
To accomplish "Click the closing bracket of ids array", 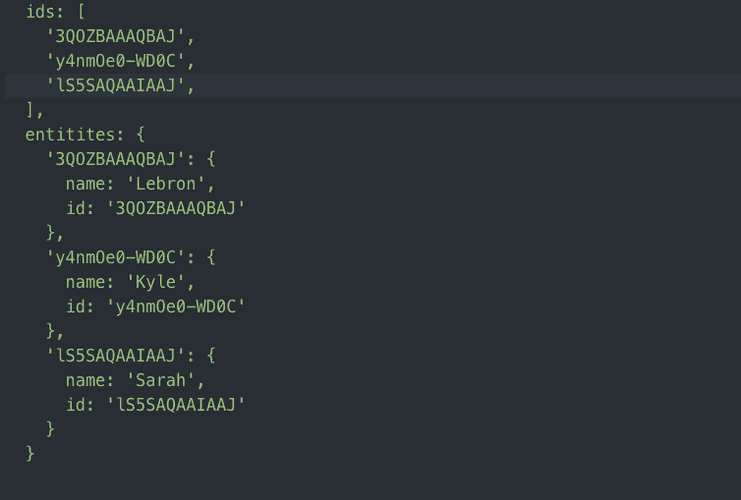I will [x=30, y=110].
